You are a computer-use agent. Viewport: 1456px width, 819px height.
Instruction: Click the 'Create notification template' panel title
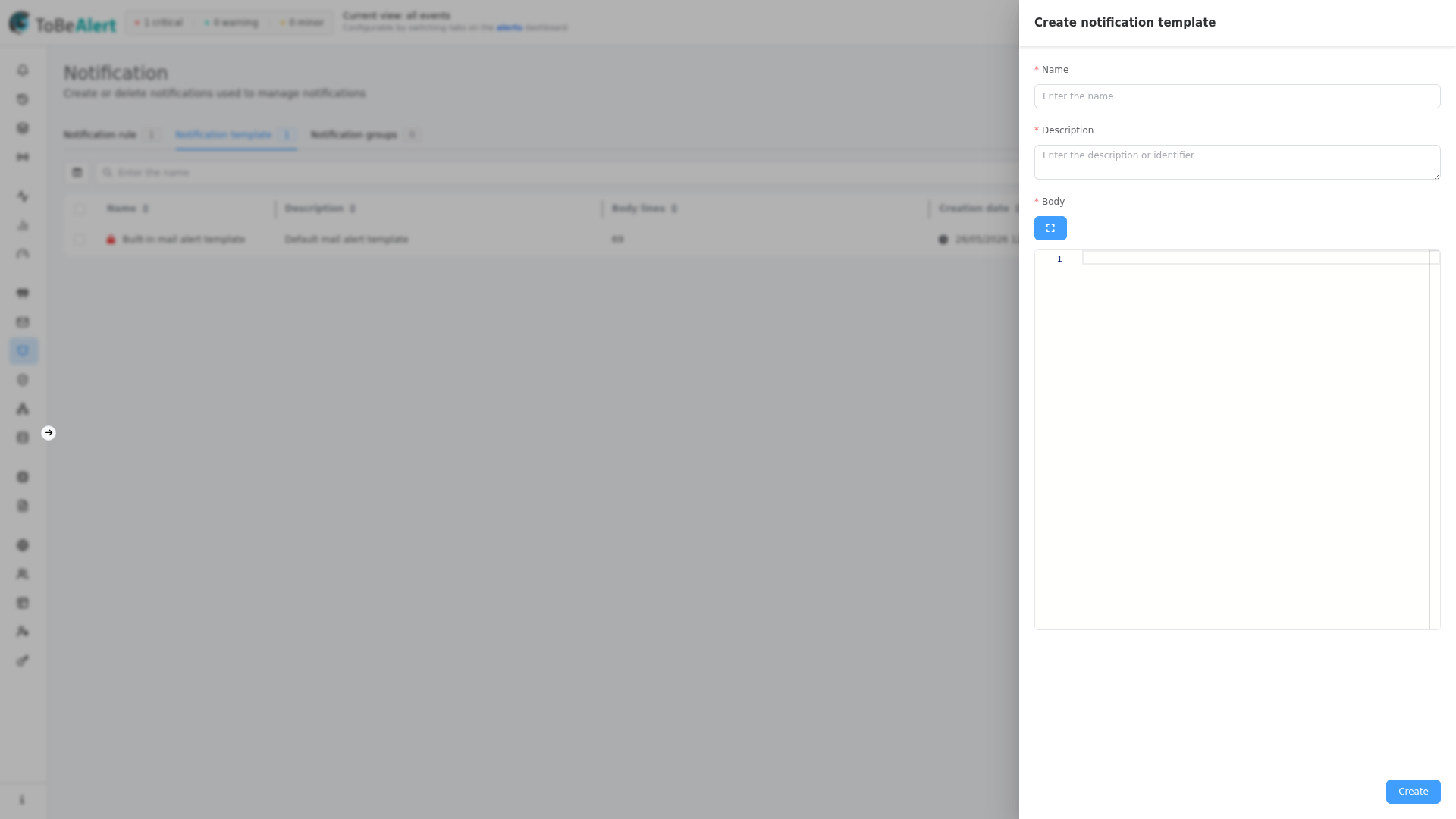(x=1125, y=23)
